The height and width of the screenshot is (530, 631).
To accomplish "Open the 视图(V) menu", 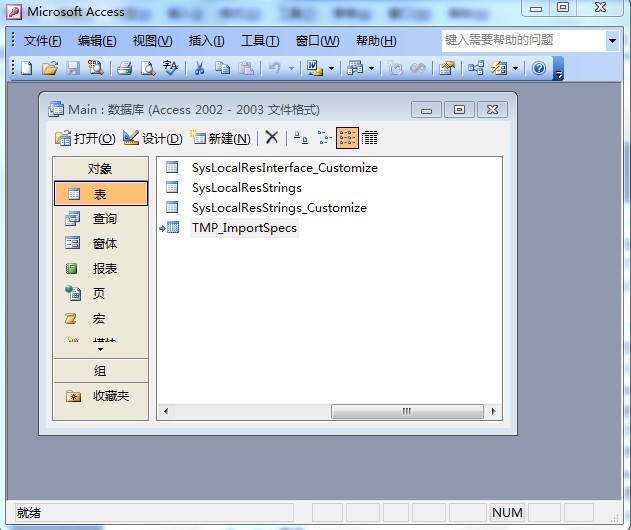I will point(152,41).
